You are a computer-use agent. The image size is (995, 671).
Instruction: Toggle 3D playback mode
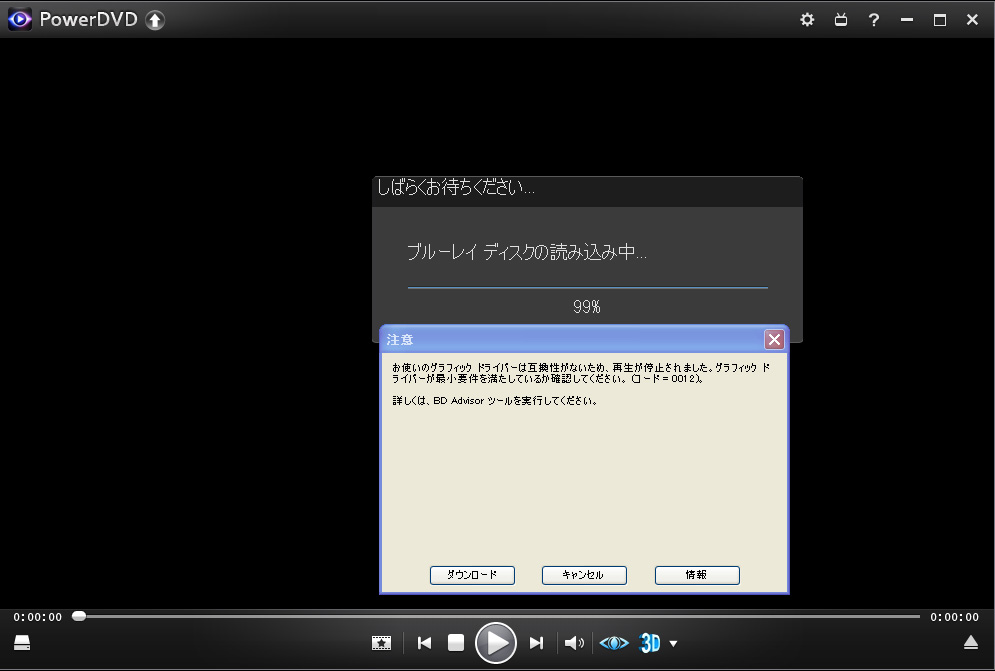650,643
